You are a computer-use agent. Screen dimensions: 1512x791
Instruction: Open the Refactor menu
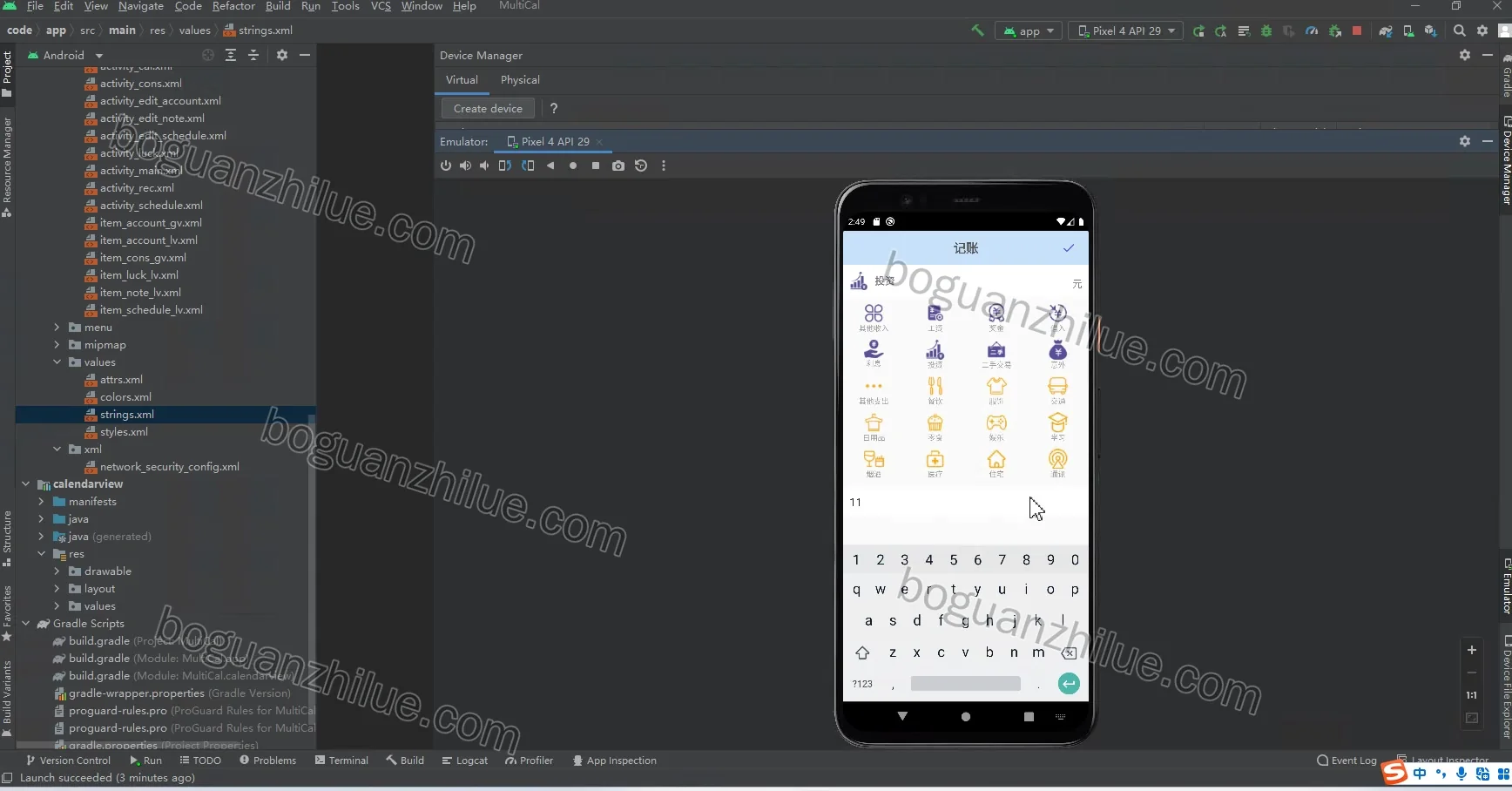[233, 6]
